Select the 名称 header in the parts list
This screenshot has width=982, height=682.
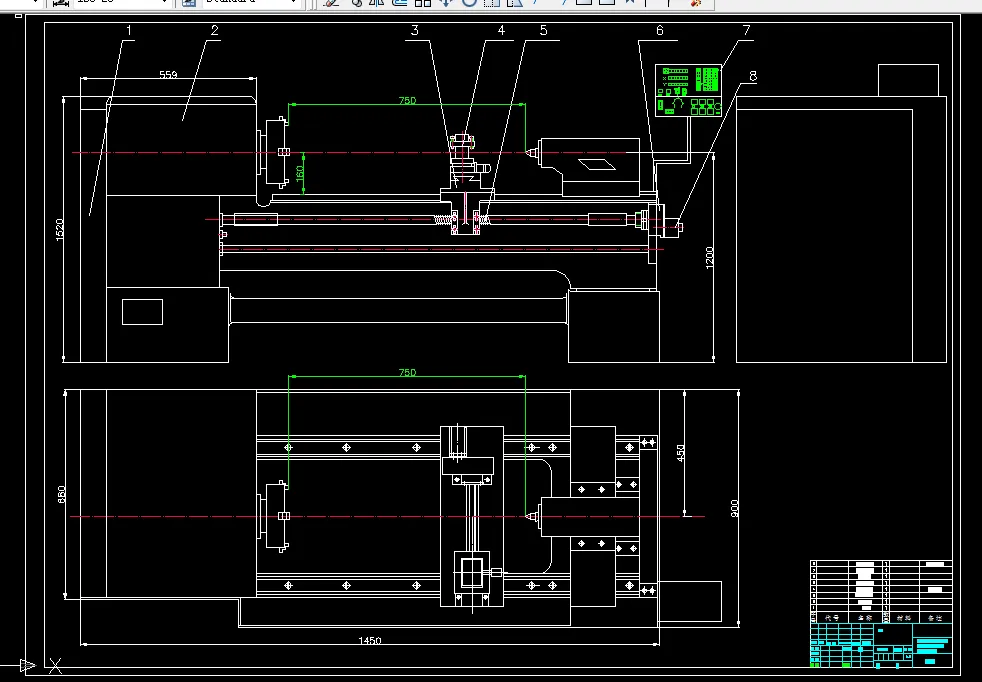[865, 617]
